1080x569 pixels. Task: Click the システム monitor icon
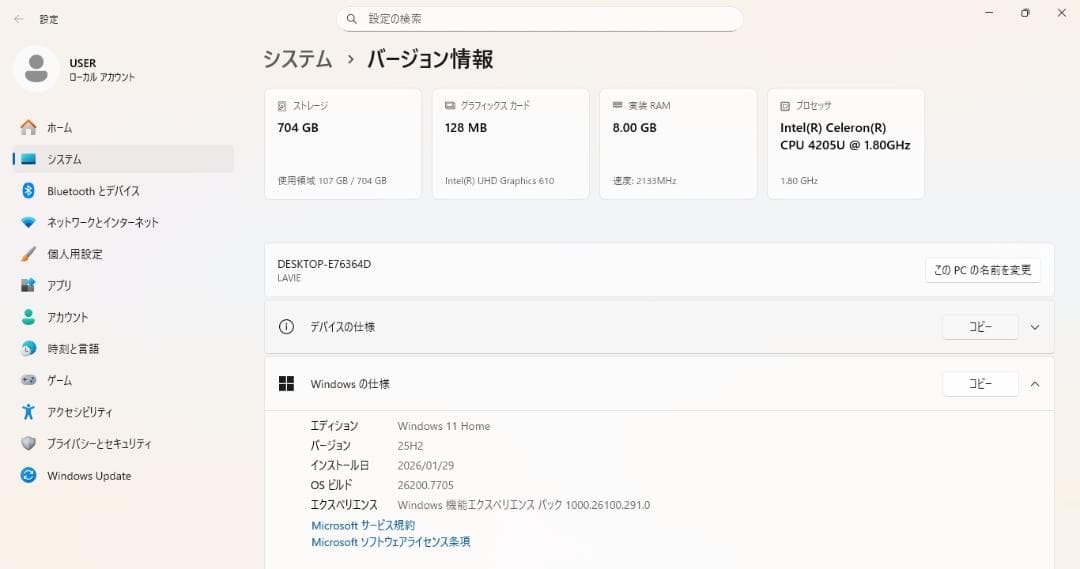click(x=28, y=159)
